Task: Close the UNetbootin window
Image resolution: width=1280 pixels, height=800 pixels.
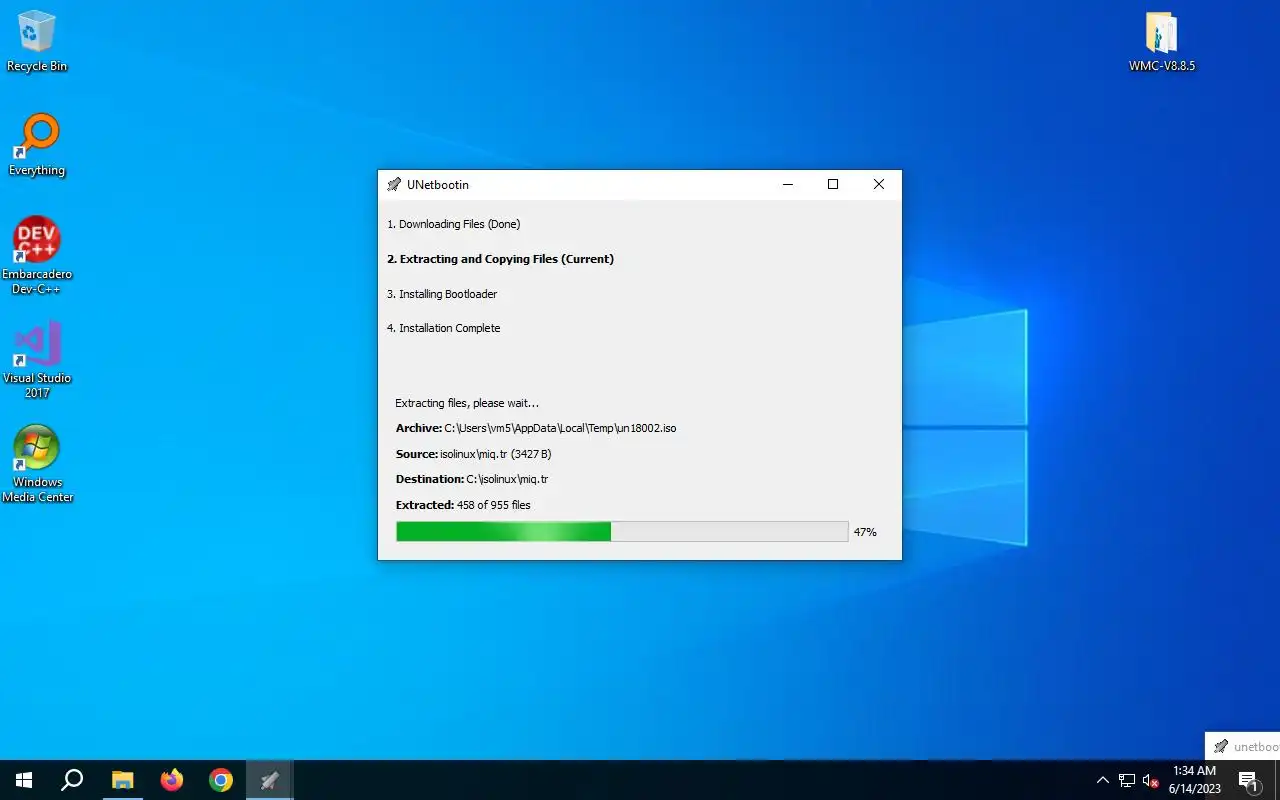Action: [x=879, y=185]
